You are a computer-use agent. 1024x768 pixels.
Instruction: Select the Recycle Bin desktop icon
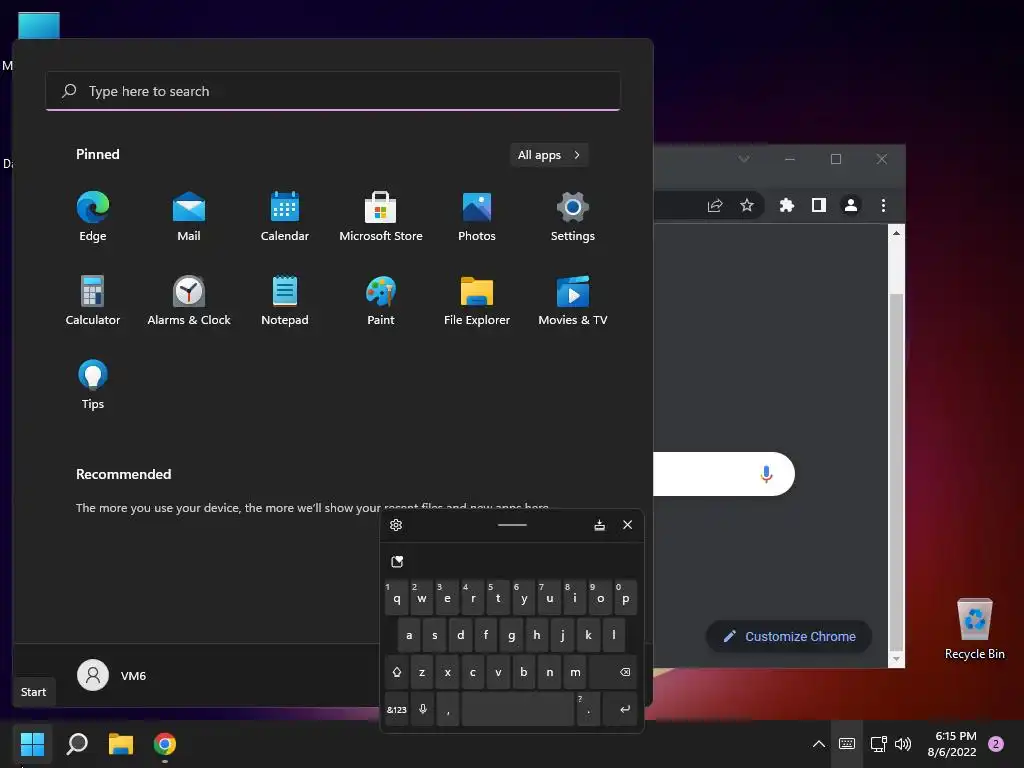974,629
